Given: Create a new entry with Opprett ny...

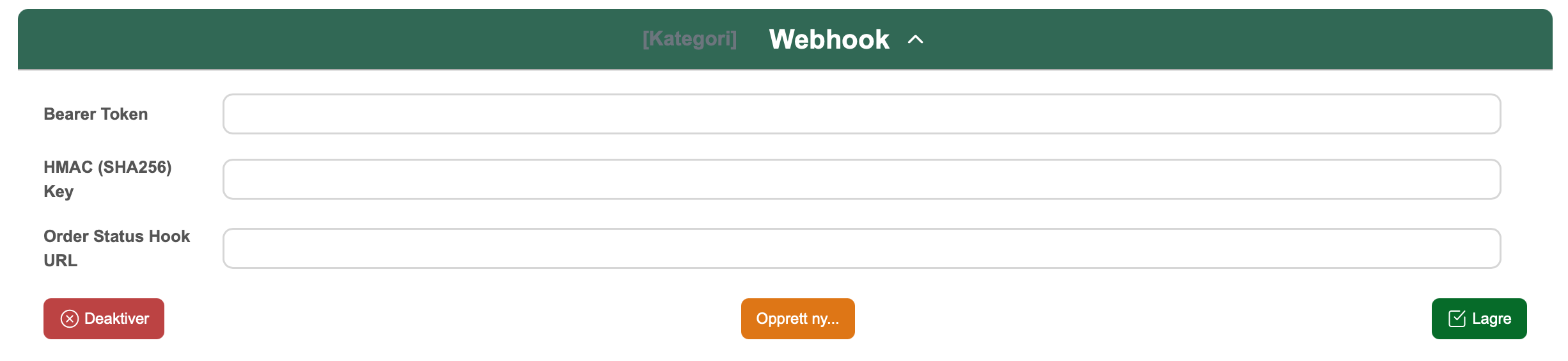Looking at the screenshot, I should point(797,319).
